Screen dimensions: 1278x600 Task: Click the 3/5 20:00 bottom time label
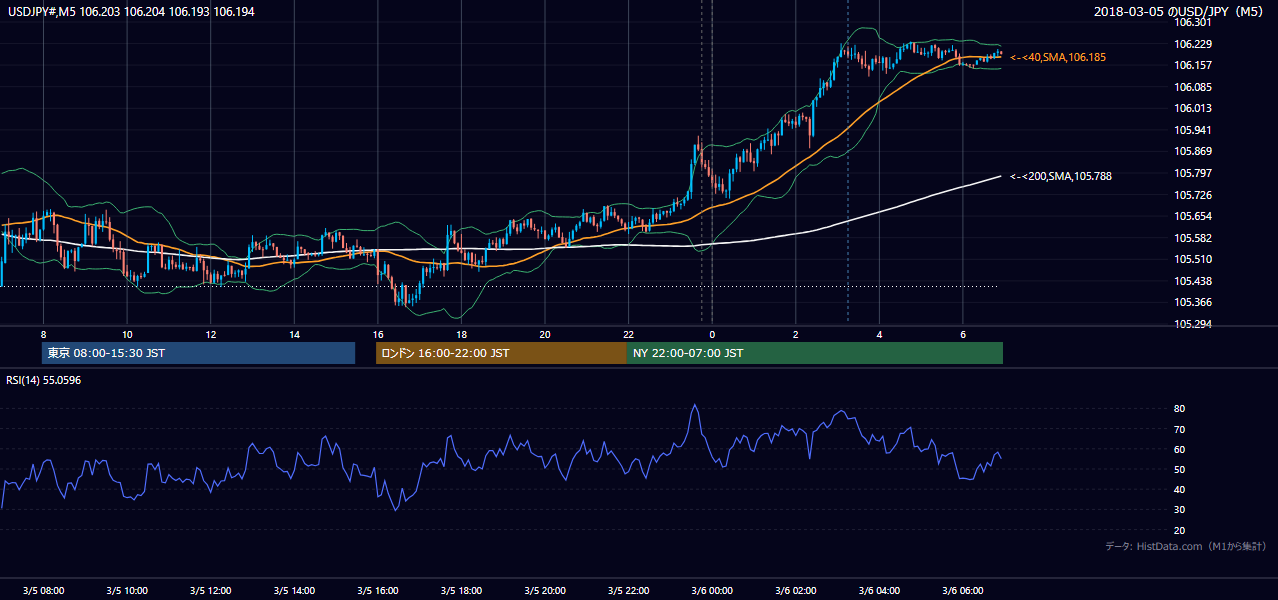[x=544, y=591]
